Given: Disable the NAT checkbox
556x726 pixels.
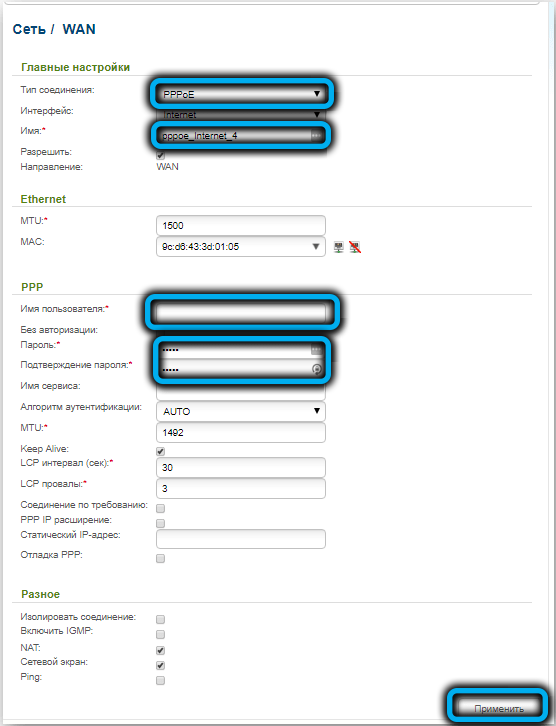Looking at the screenshot, I should click(161, 650).
